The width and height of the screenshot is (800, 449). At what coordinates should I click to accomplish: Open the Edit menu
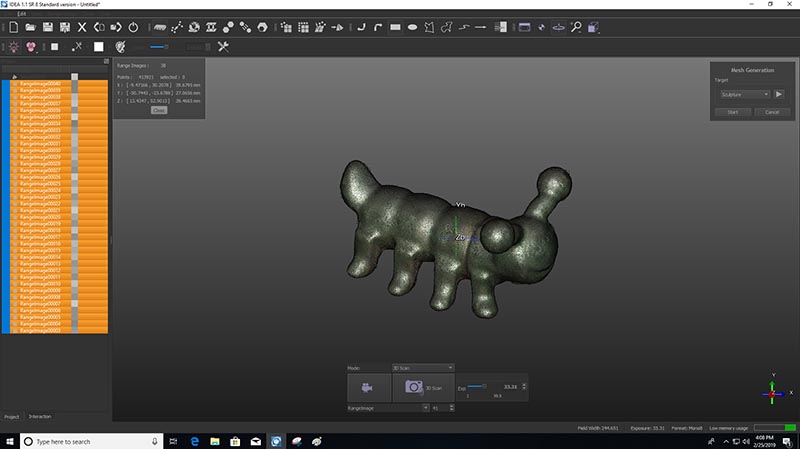[x=21, y=14]
